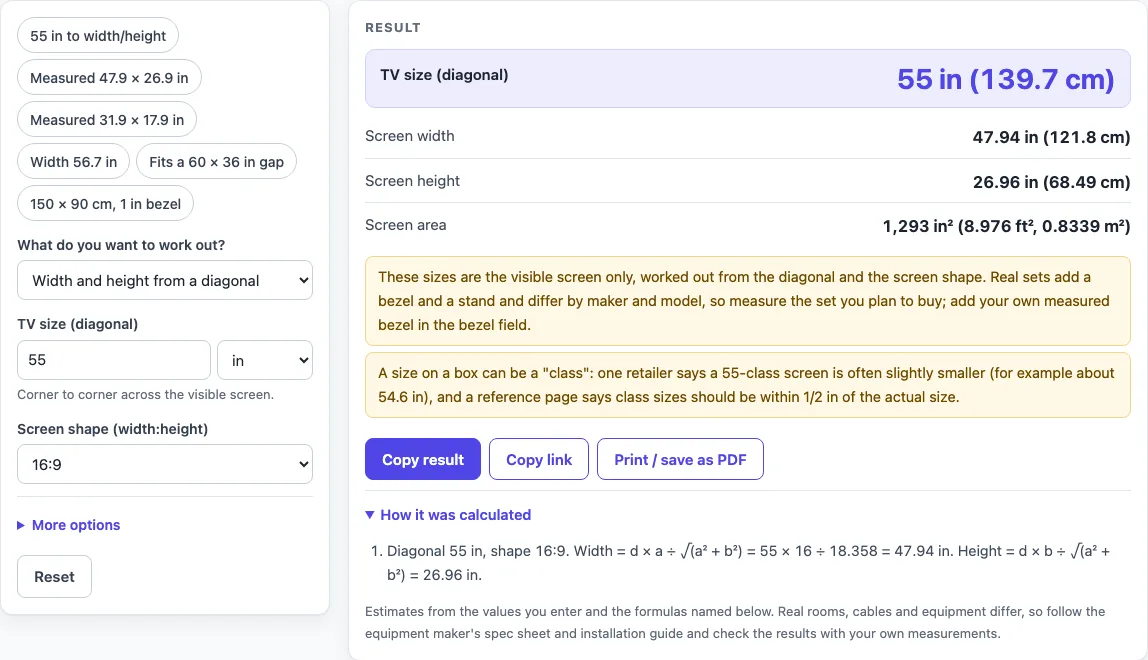This screenshot has height=660, width=1148.
Task: Click the '55 in (139.7 cm)' result value
Action: point(1005,79)
